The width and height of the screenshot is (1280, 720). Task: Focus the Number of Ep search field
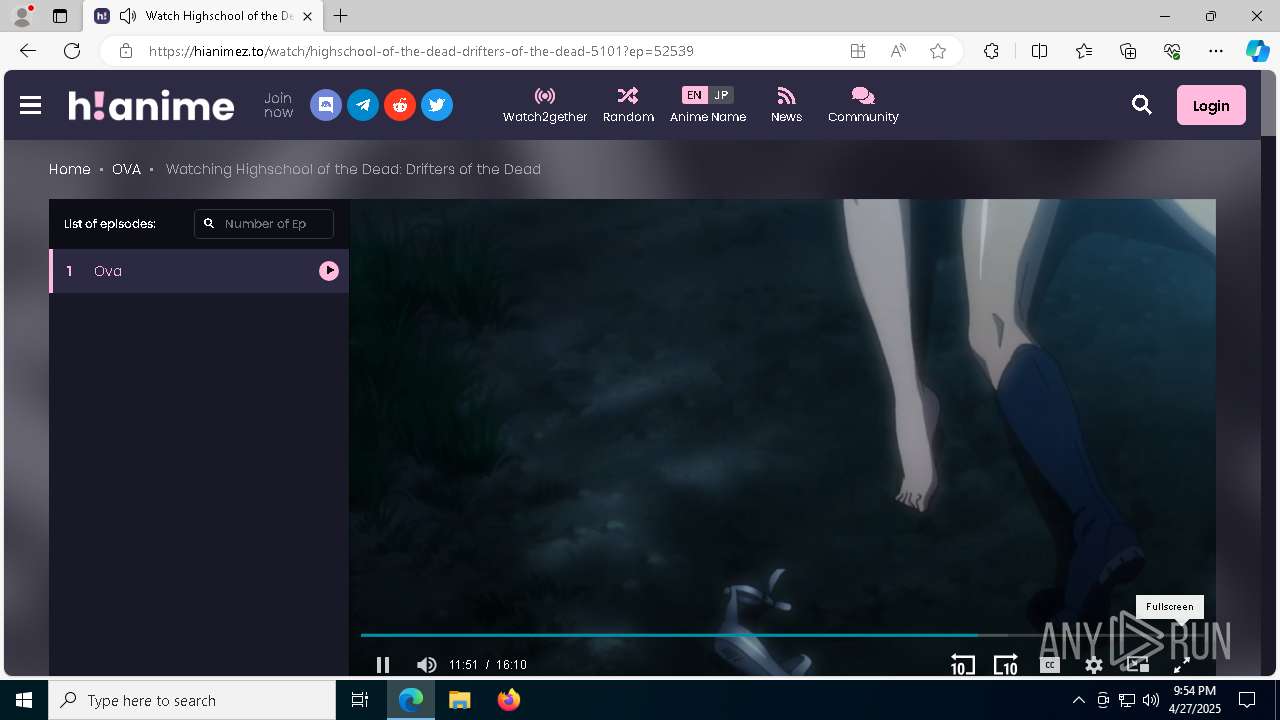point(264,224)
